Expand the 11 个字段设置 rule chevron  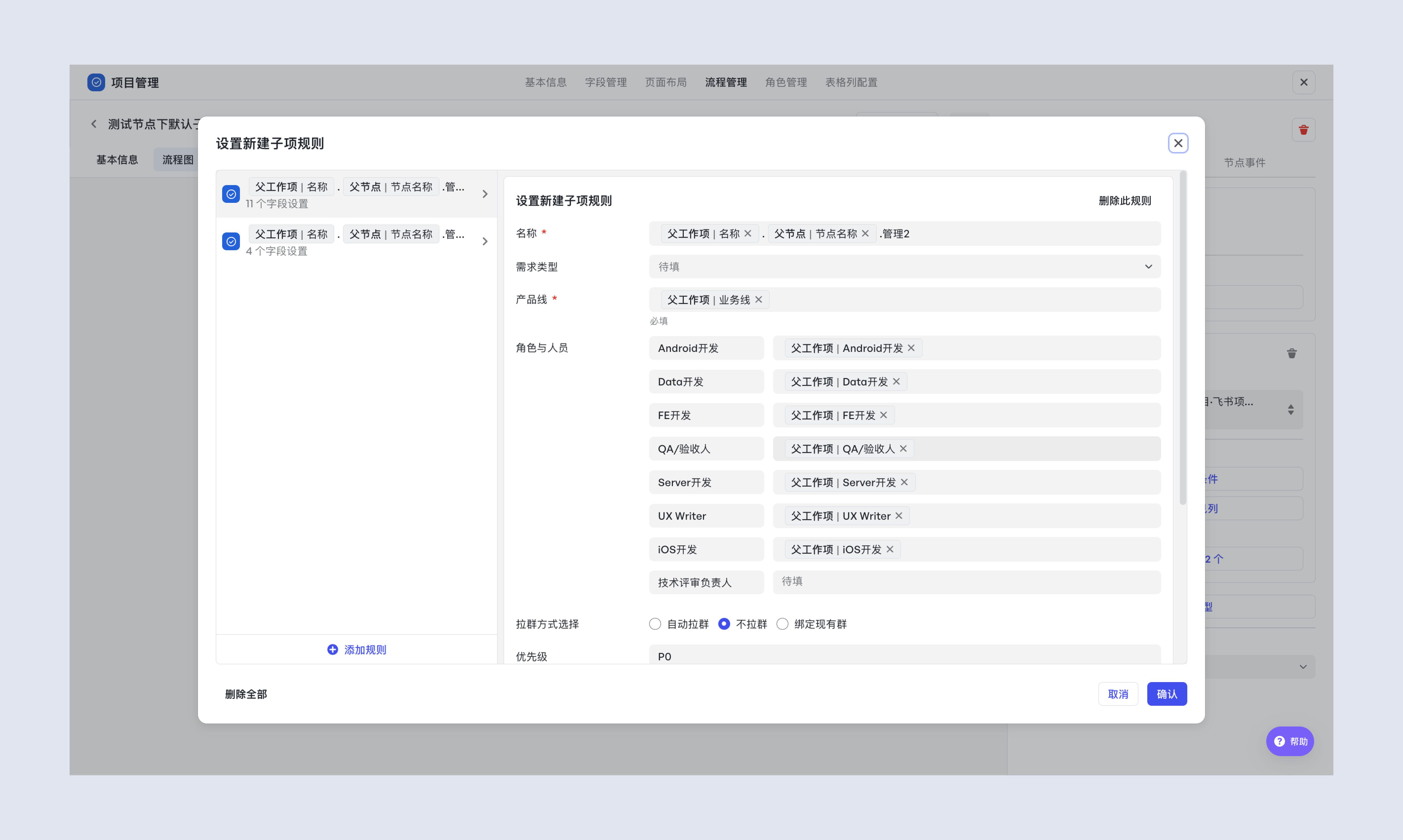(485, 194)
